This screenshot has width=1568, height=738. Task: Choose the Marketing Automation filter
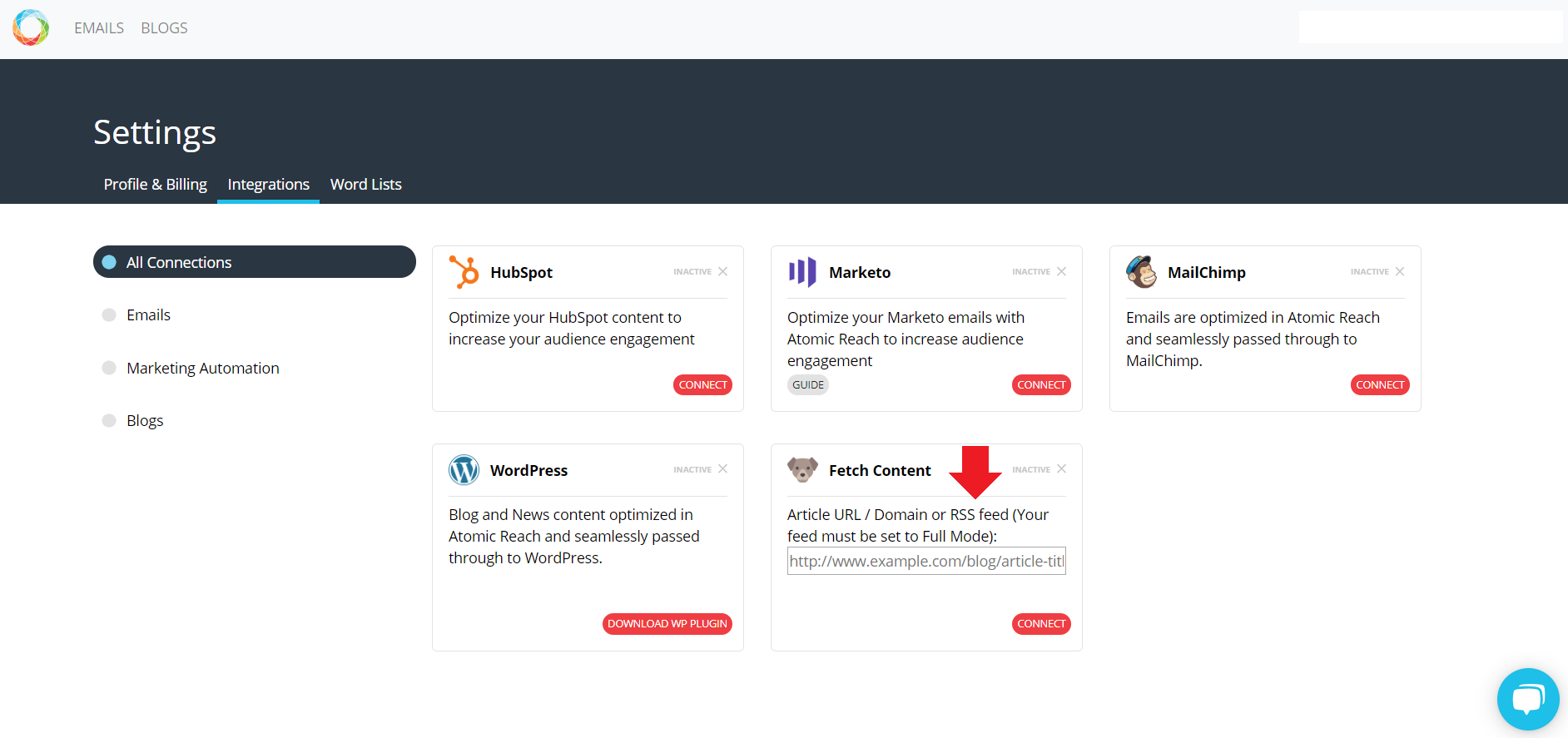(x=202, y=368)
